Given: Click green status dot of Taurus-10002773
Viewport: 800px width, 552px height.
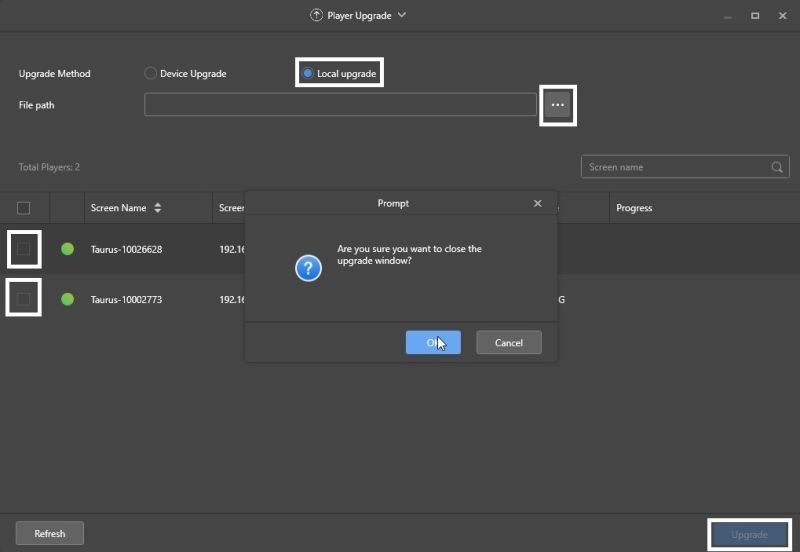Looking at the screenshot, I should coord(67,299).
